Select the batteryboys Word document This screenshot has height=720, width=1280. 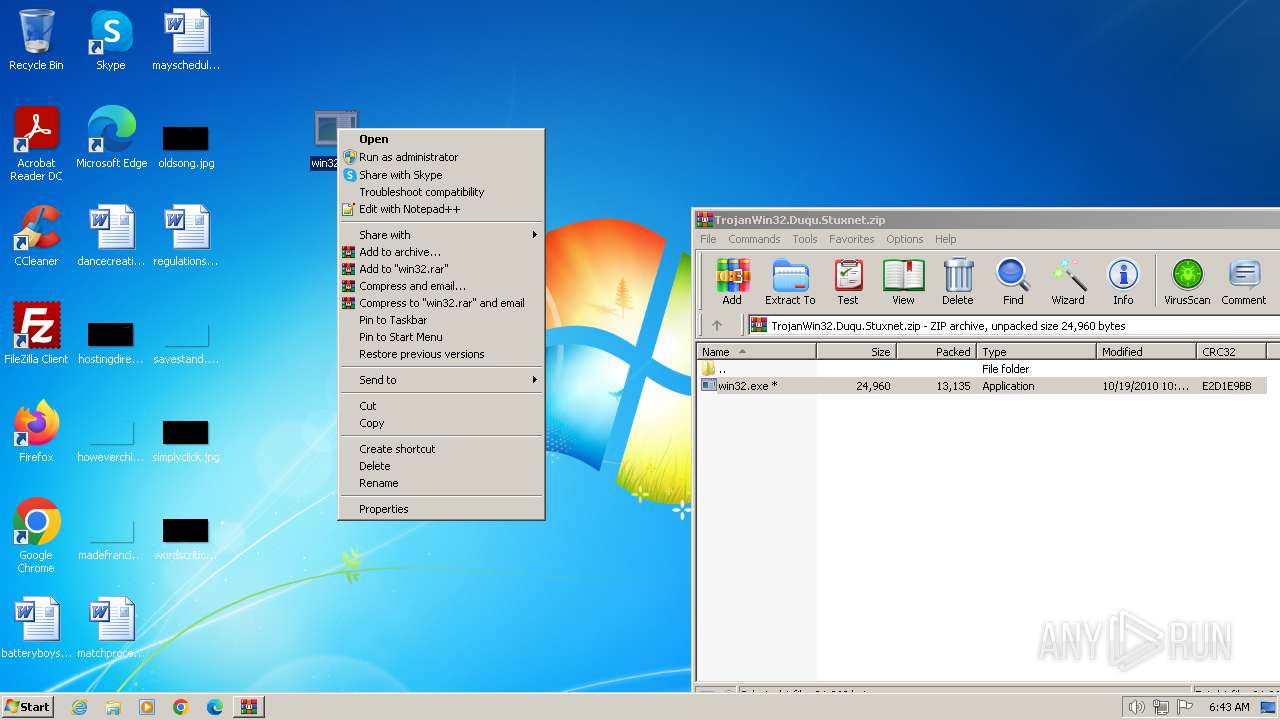click(36, 628)
